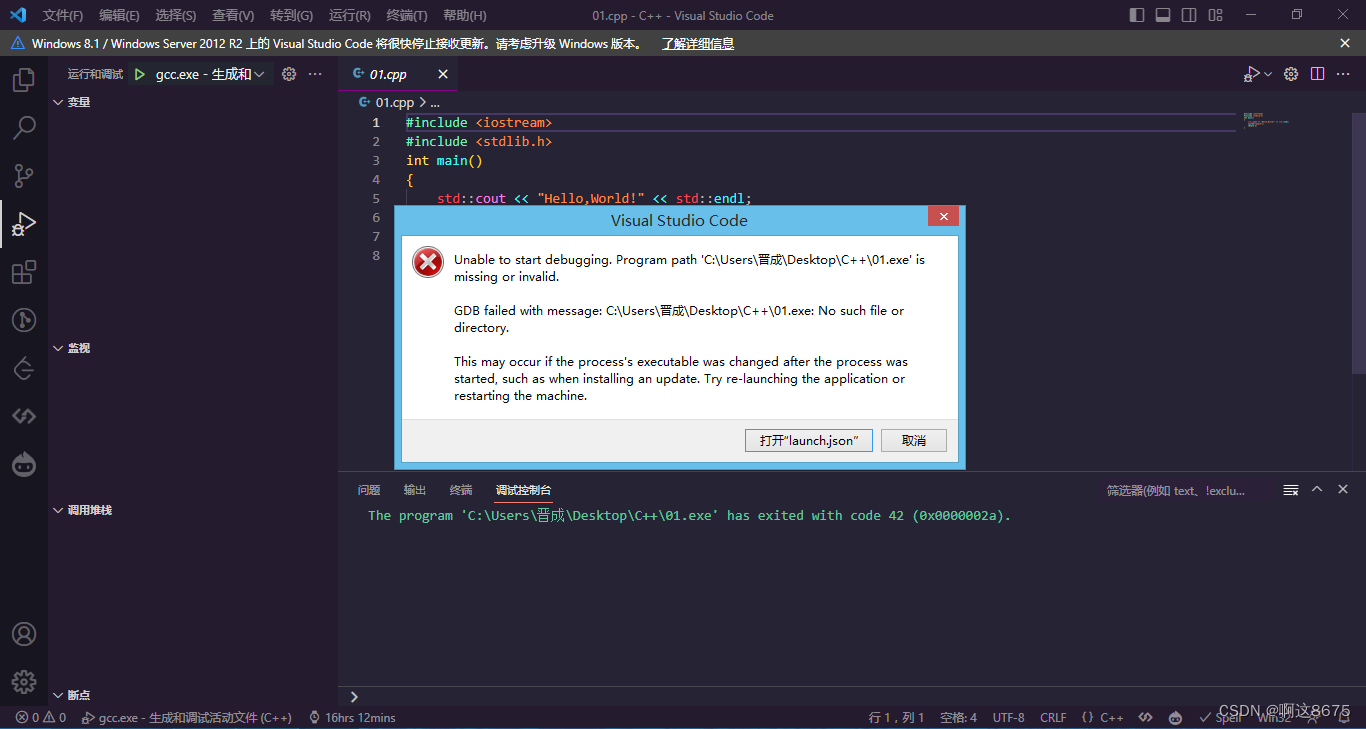Maximize the panel with the up chevron
This screenshot has width=1366, height=729.
pyautogui.click(x=1317, y=489)
